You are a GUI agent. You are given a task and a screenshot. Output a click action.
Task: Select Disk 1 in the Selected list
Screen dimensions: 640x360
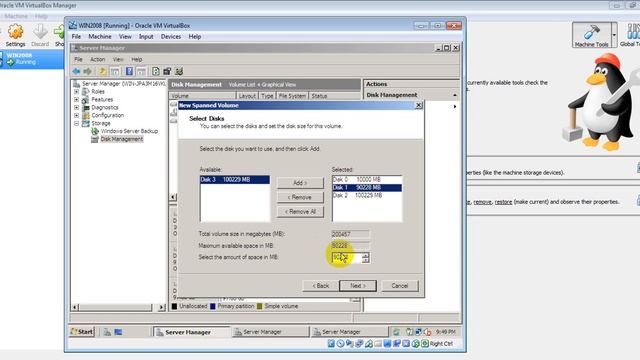(x=367, y=188)
